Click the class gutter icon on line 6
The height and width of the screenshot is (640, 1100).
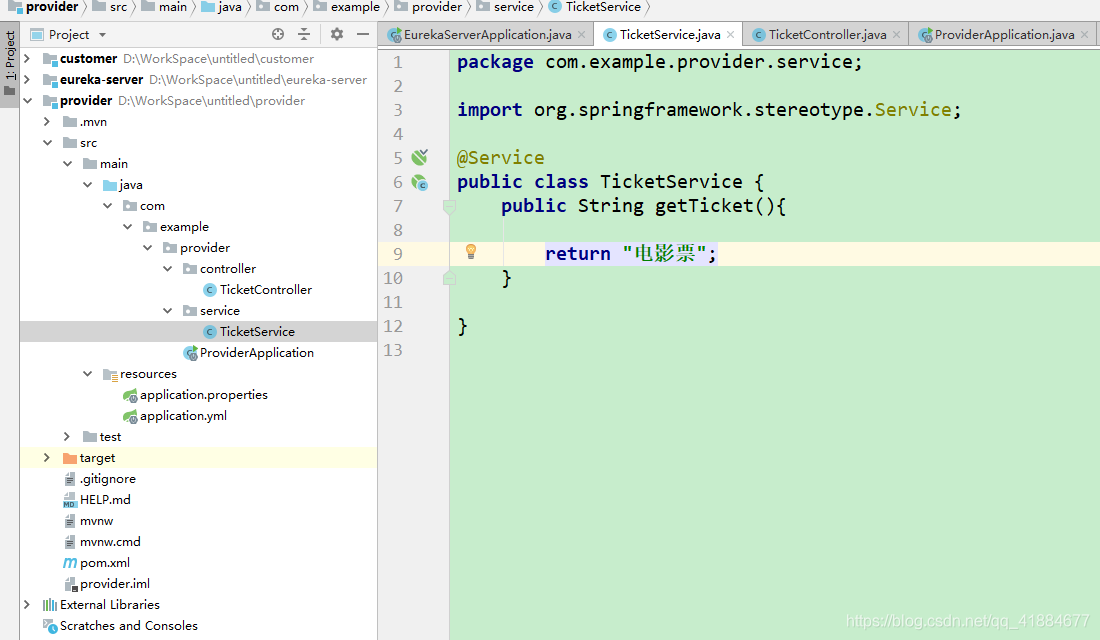[420, 182]
